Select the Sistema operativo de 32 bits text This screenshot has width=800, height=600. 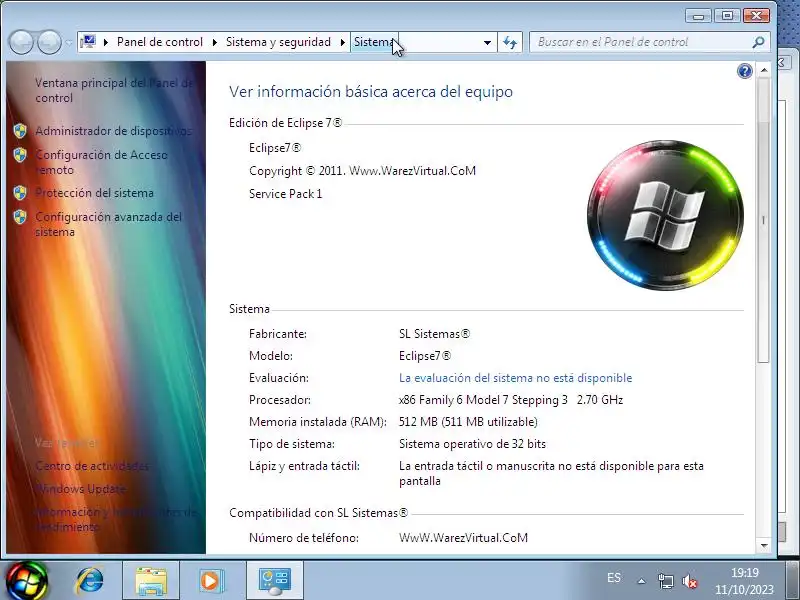pos(472,444)
